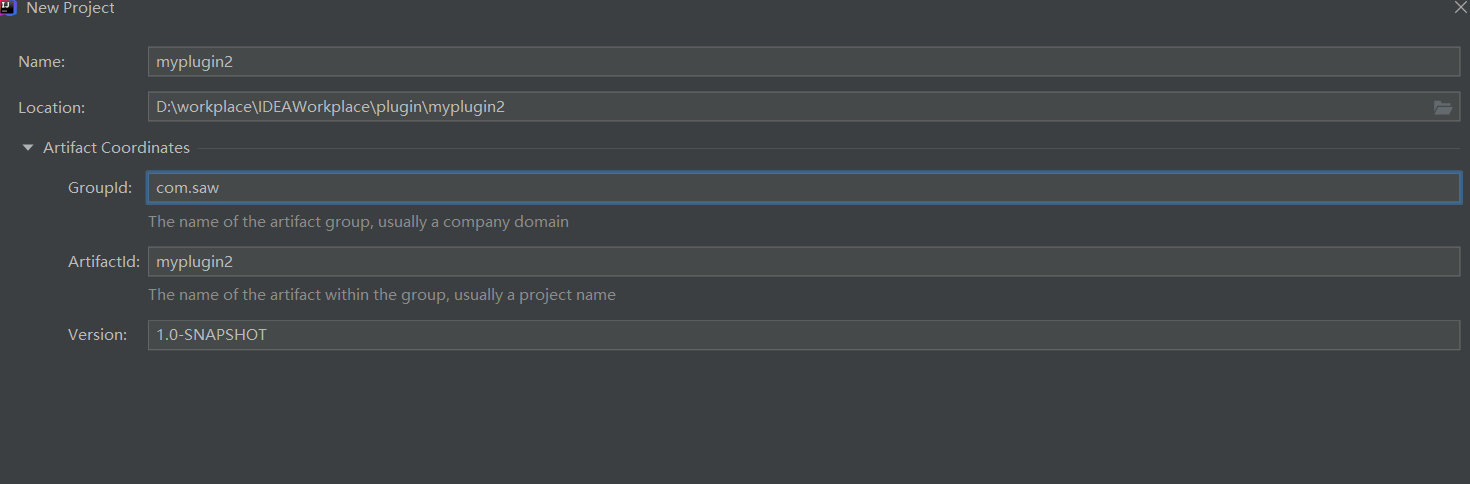The height and width of the screenshot is (484, 1470).
Task: Click the IntelliJ IDEA logo icon in title bar
Action: coord(8,8)
